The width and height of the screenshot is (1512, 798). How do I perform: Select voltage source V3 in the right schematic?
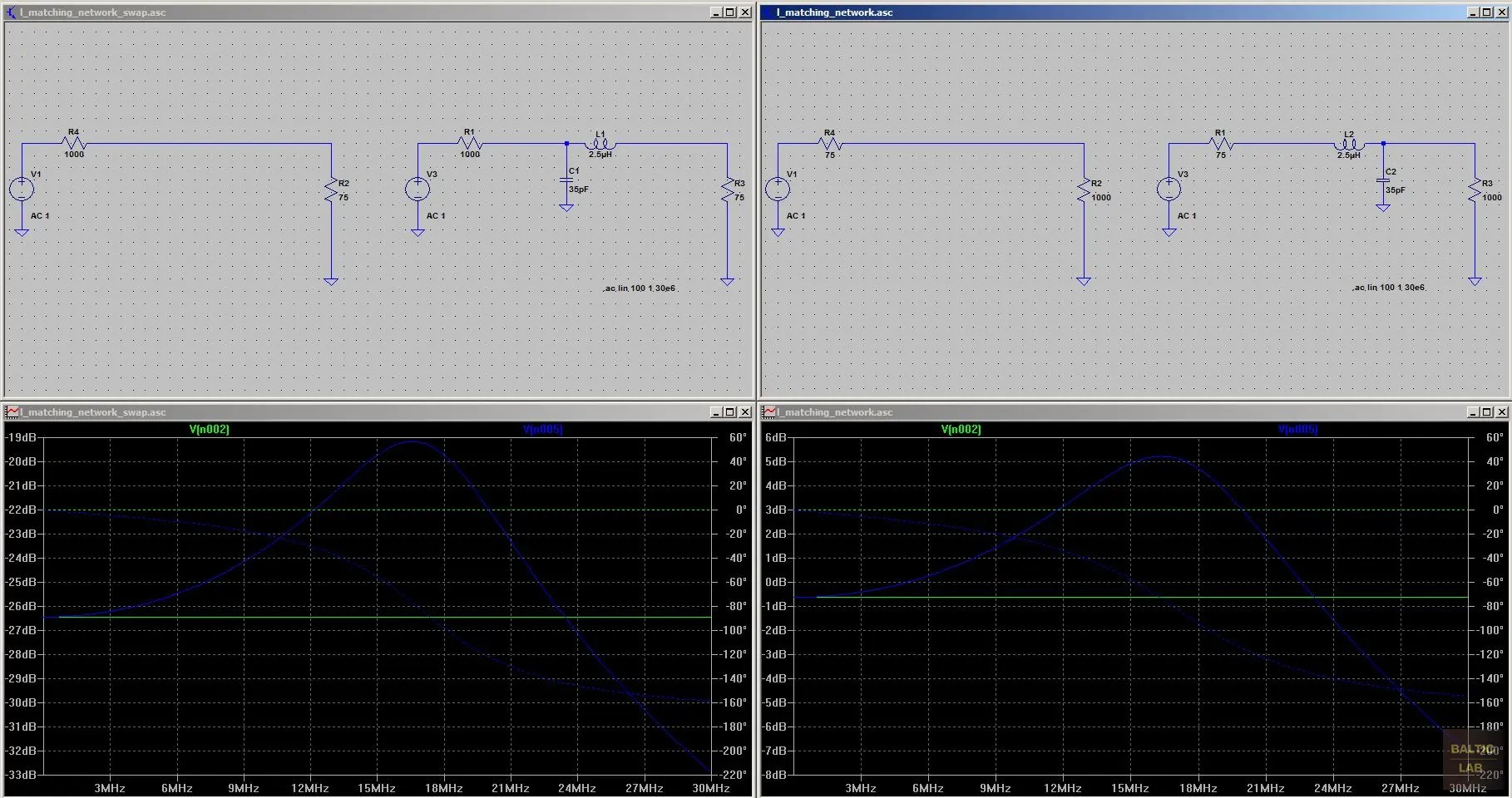pos(1169,190)
